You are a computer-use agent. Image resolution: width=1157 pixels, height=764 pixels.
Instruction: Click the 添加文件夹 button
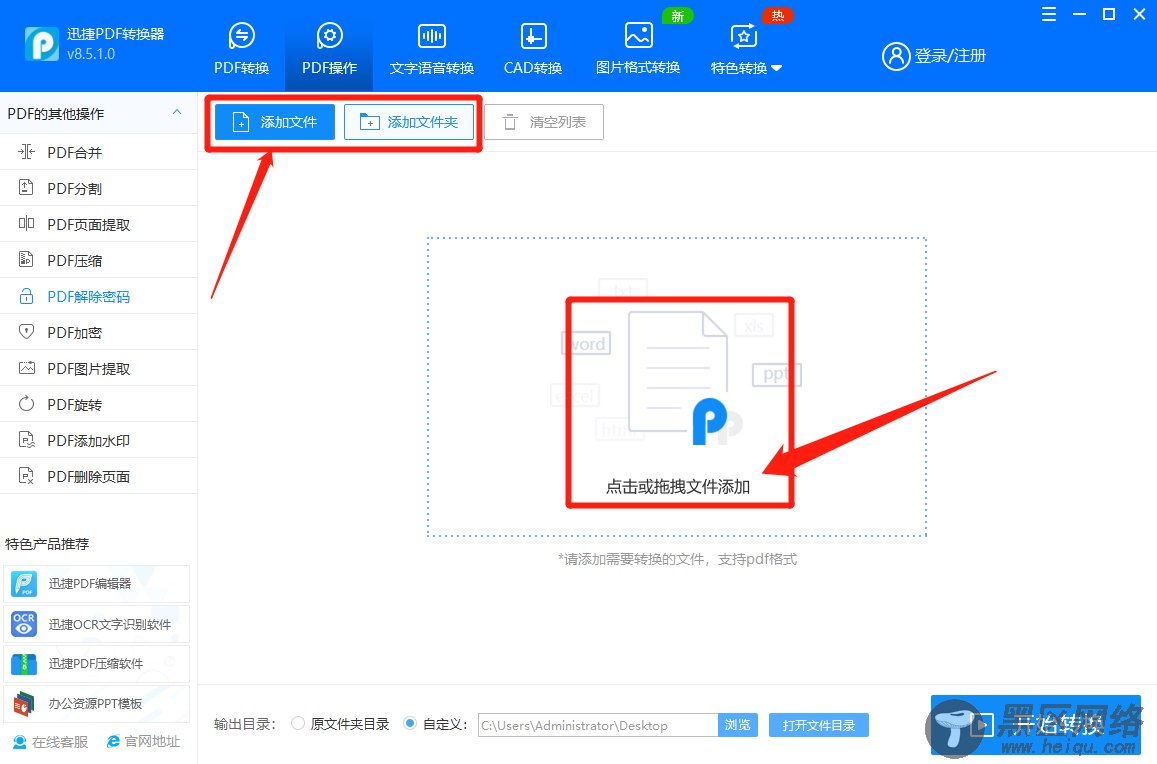[409, 122]
